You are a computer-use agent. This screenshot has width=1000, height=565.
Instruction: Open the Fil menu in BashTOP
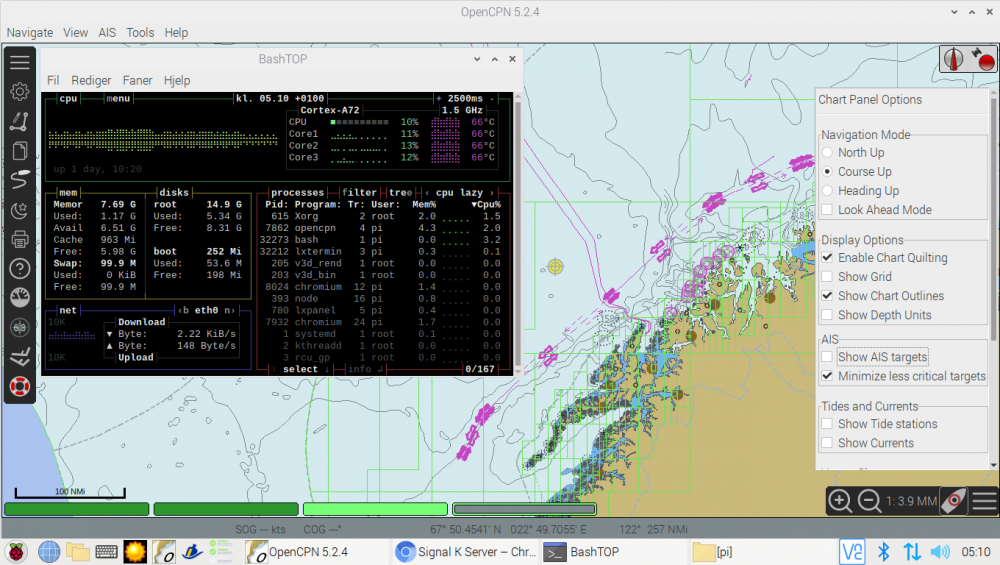(53, 80)
